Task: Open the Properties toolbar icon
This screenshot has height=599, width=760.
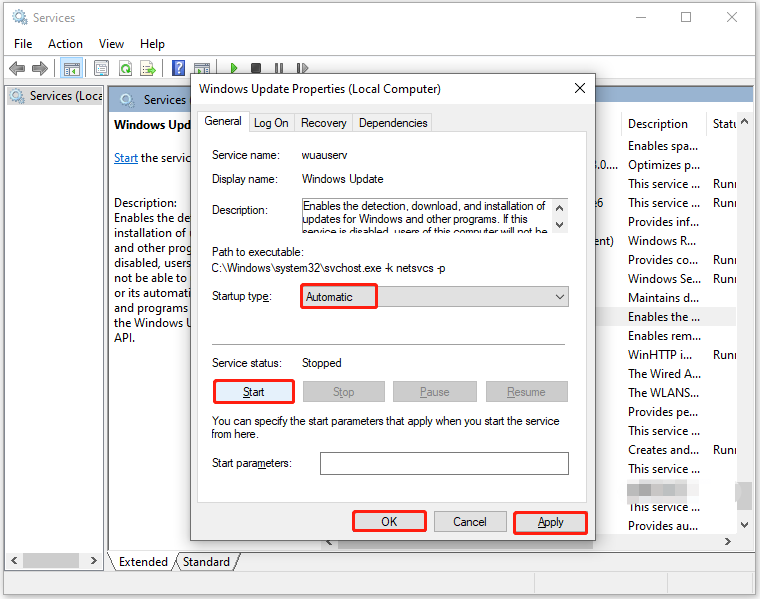Action: [x=101, y=68]
